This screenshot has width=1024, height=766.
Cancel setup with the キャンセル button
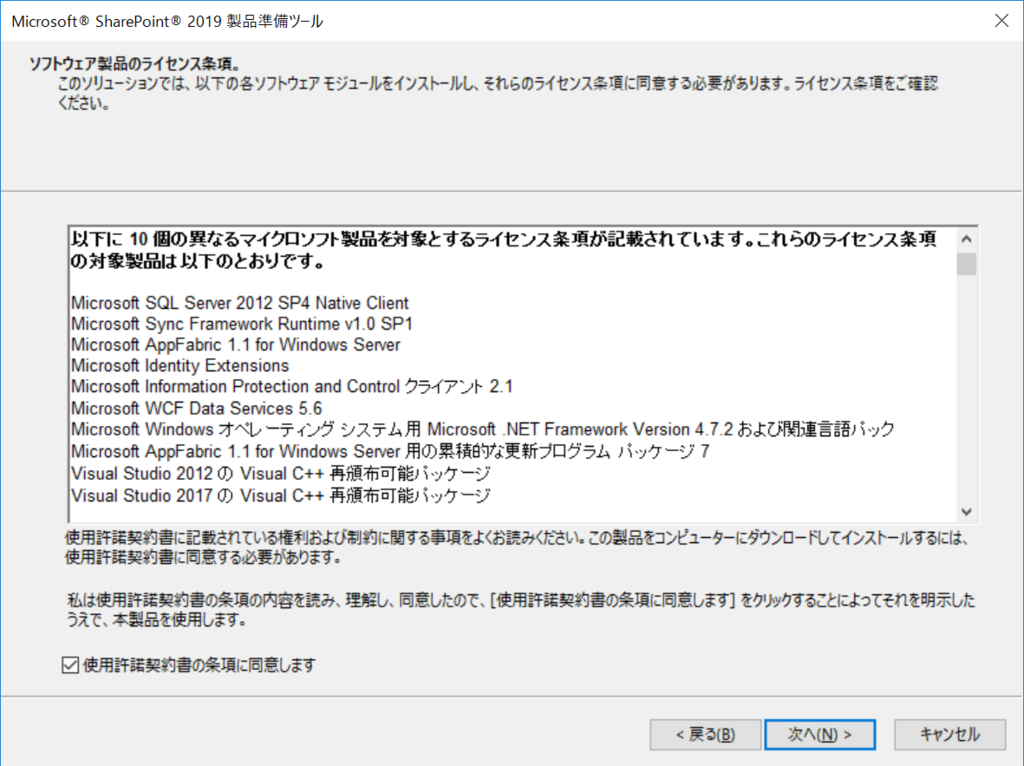950,735
